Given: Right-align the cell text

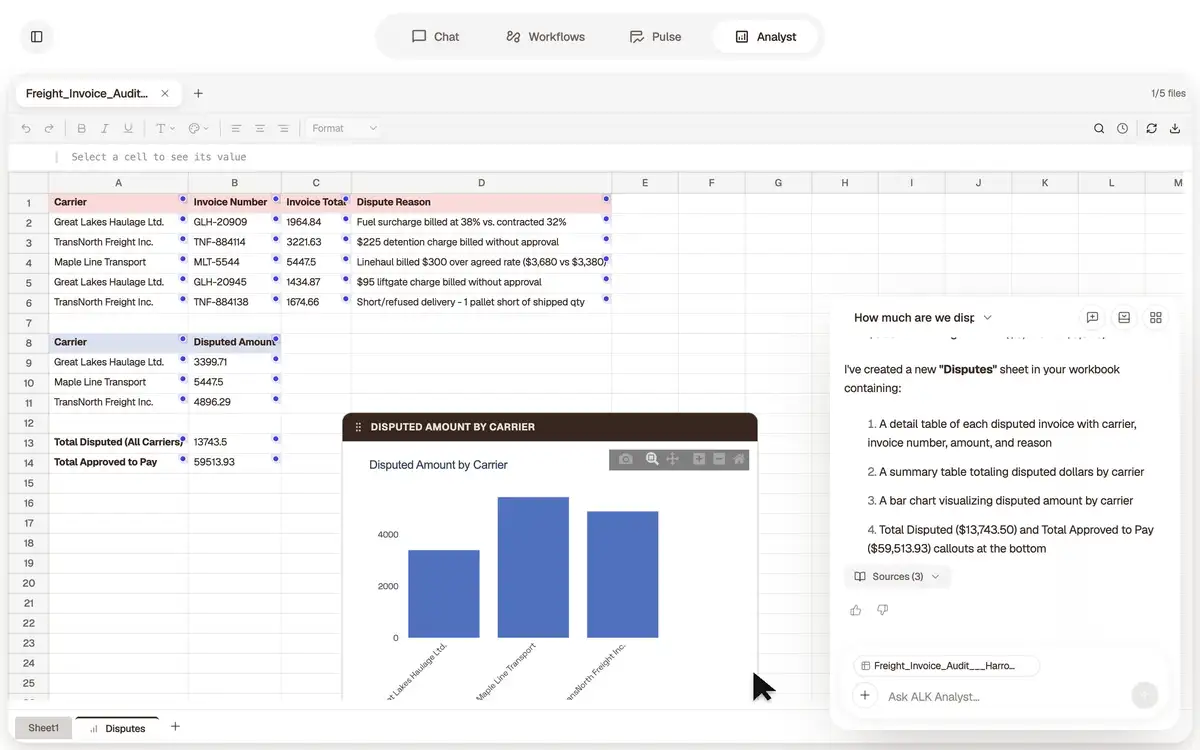Looking at the screenshot, I should tap(284, 129).
